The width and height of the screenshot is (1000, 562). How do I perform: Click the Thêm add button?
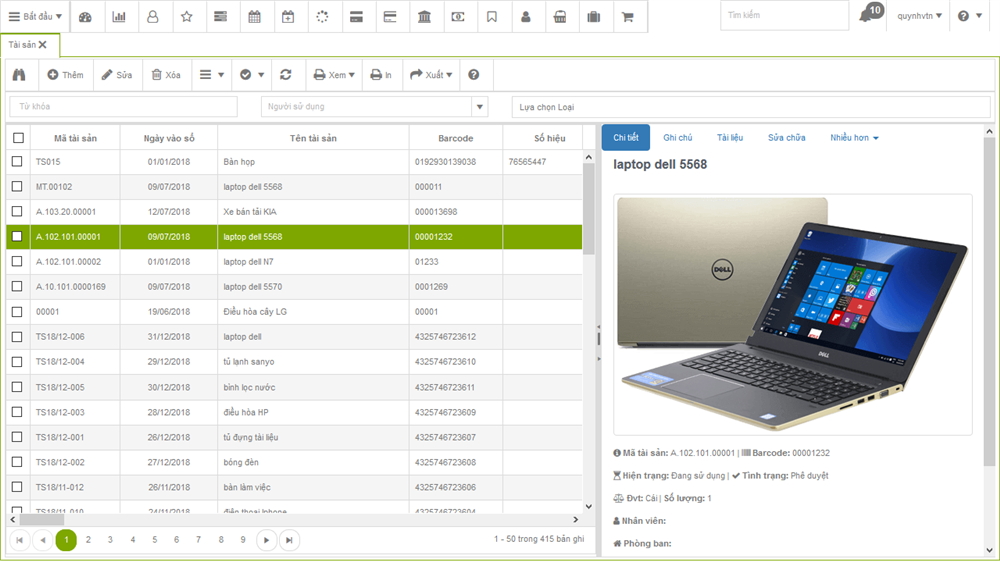coord(66,75)
